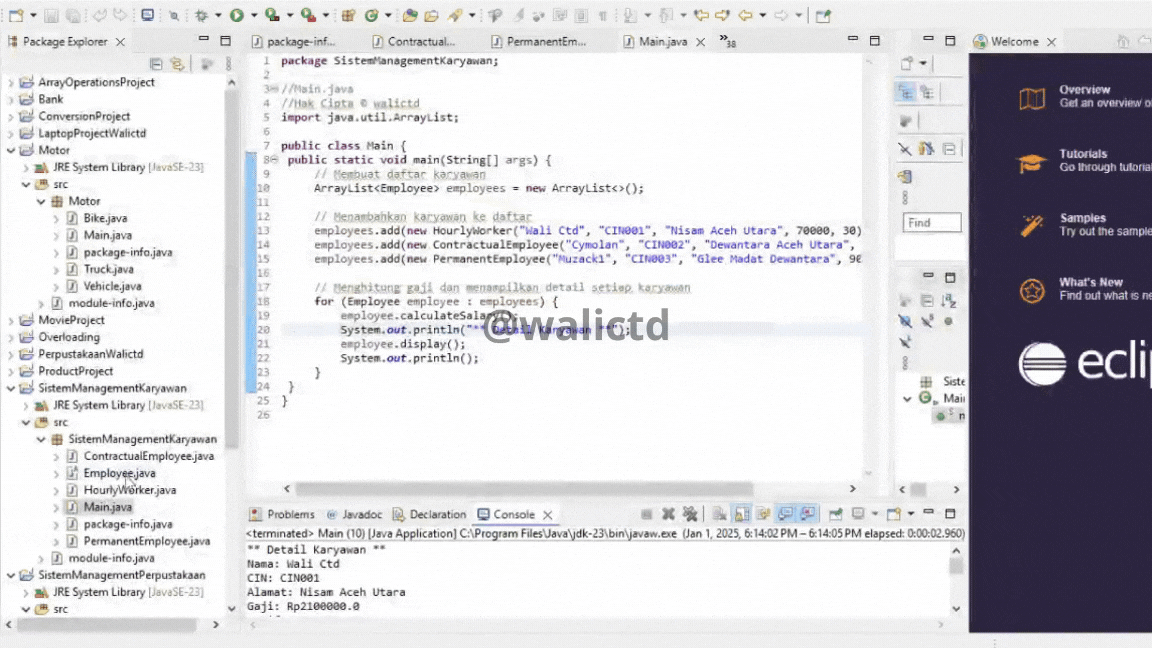Viewport: 1152px width, 648px height.
Task: Click Remove All Terminated Launches icon
Action: [x=690, y=514]
